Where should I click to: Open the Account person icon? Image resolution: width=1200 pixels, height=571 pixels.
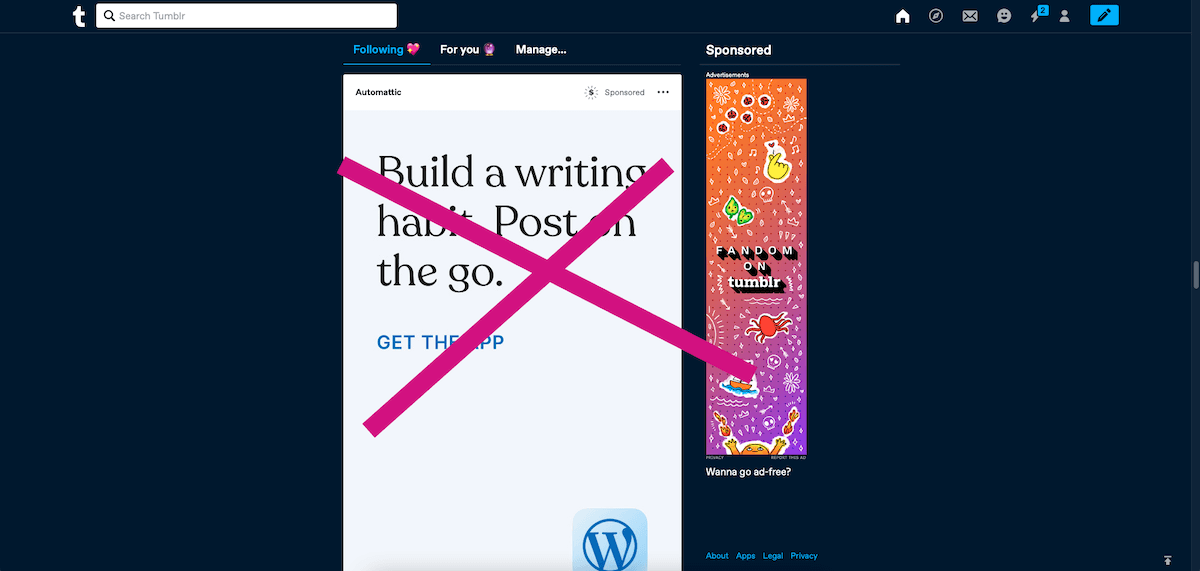[x=1065, y=16]
